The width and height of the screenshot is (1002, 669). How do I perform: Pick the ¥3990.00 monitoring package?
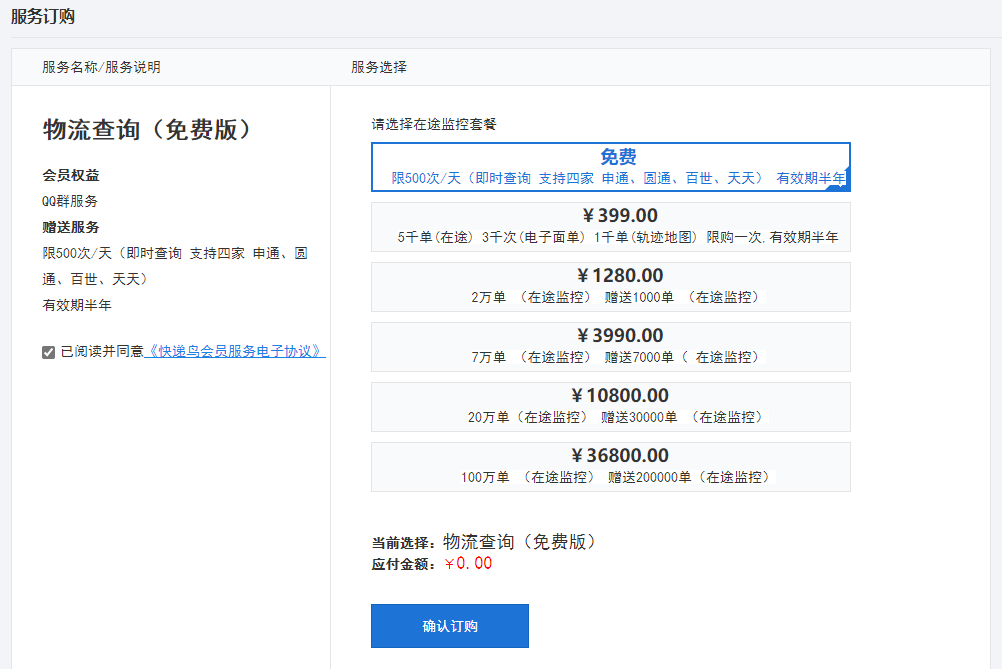(x=610, y=347)
